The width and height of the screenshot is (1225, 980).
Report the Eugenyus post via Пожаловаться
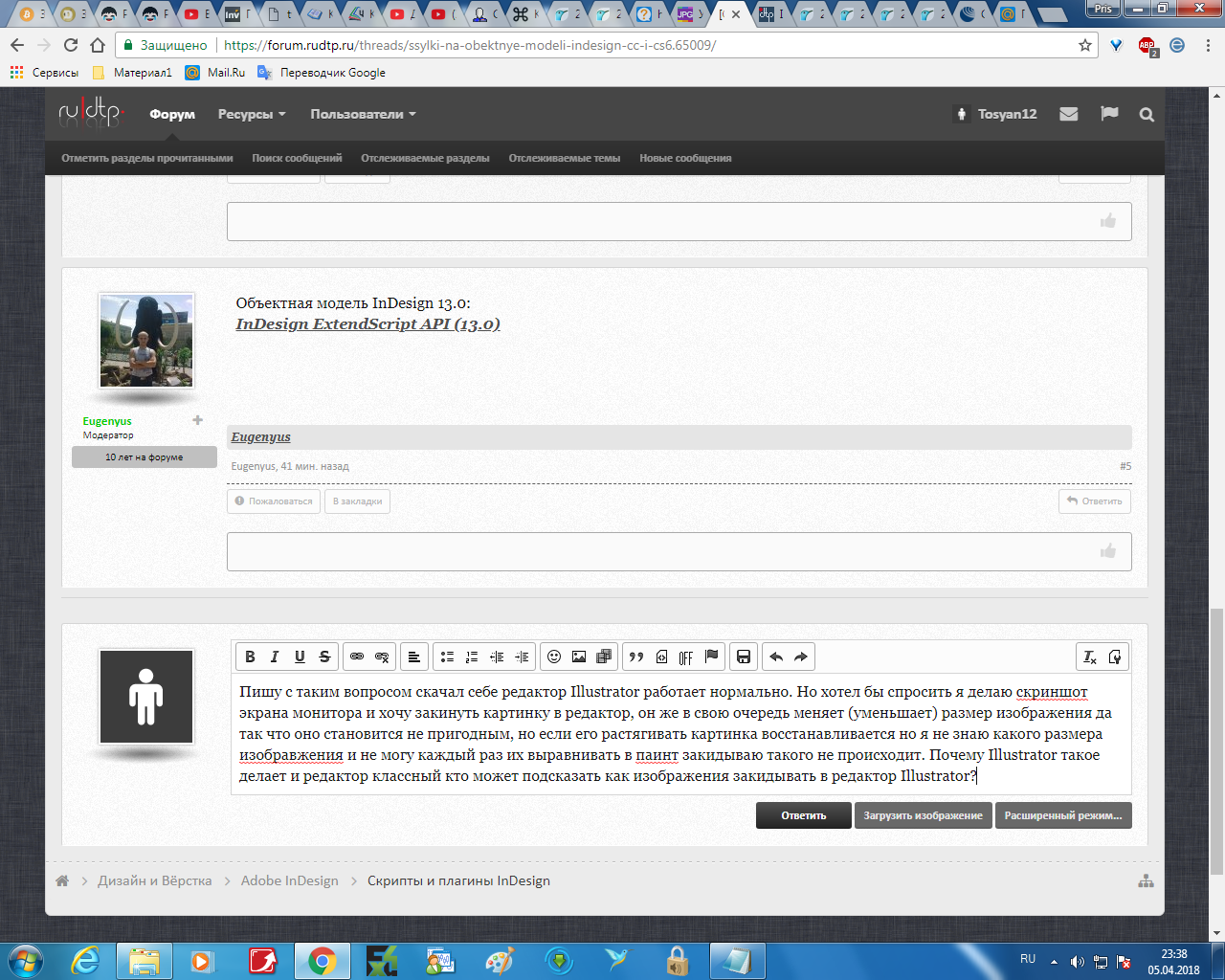pos(274,501)
